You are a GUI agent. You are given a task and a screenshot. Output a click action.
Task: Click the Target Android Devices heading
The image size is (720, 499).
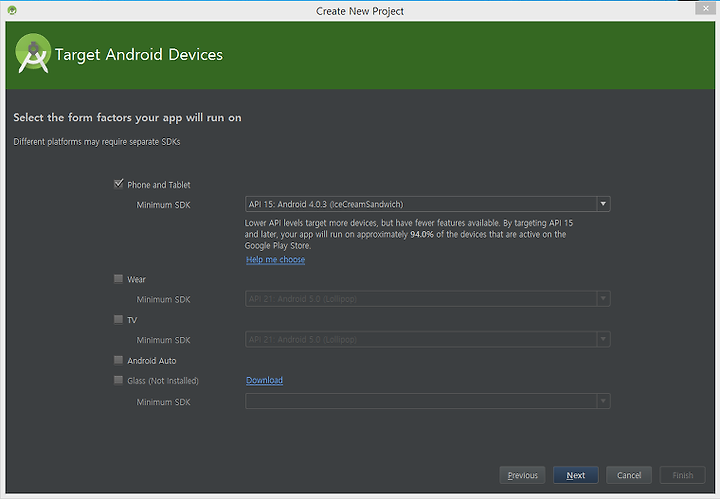[x=139, y=55]
